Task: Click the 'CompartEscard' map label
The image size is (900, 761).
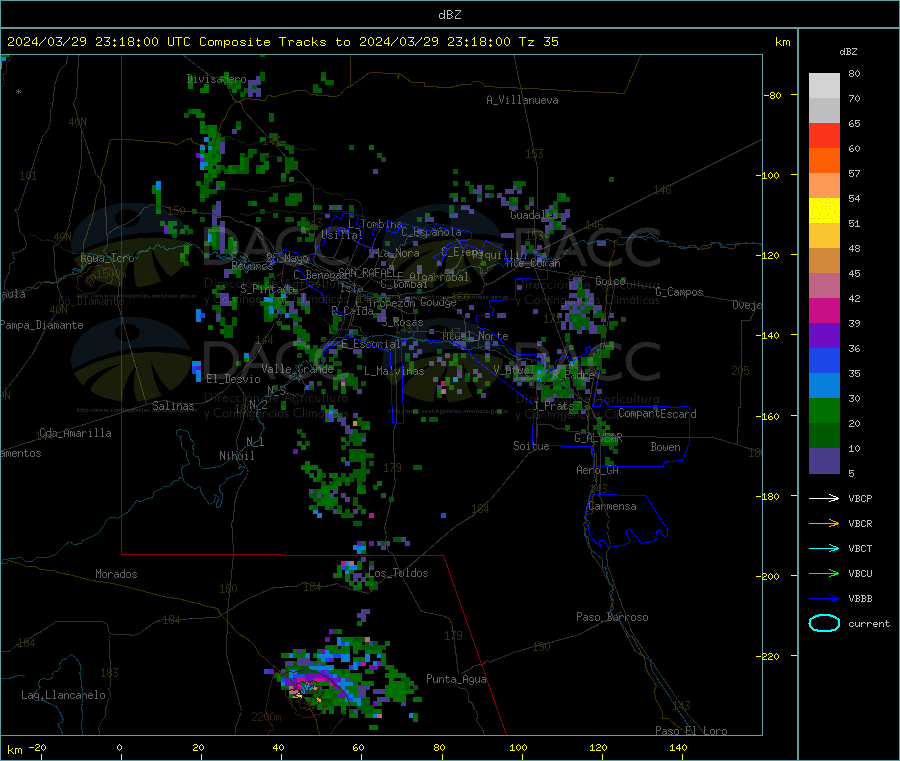Action: pyautogui.click(x=657, y=414)
